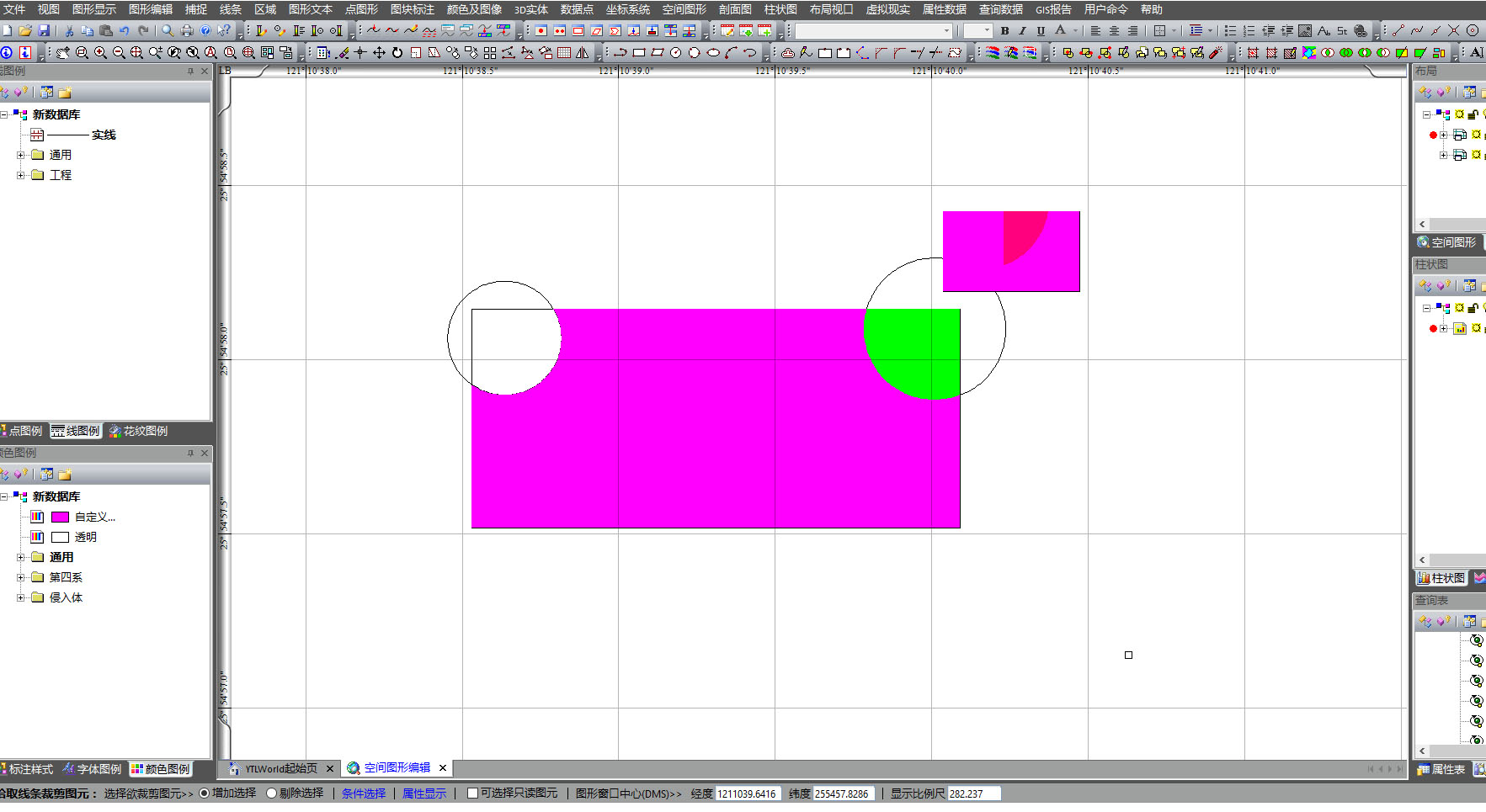The width and height of the screenshot is (1486, 812).
Task: Click the bulleted list icon
Action: [x=1230, y=30]
